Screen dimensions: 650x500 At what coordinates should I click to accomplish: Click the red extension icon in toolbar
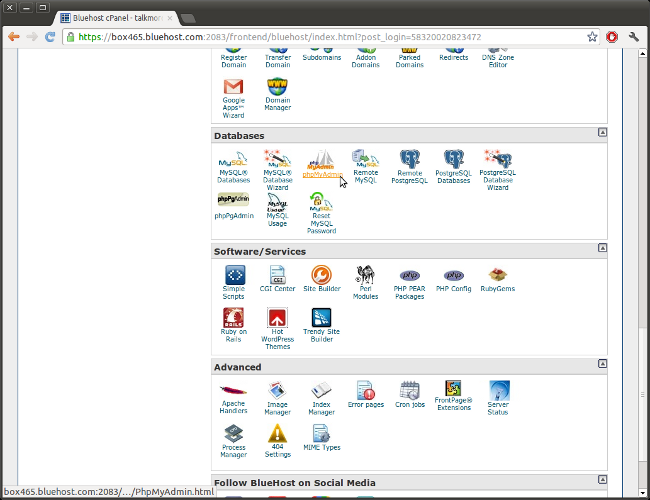click(612, 37)
